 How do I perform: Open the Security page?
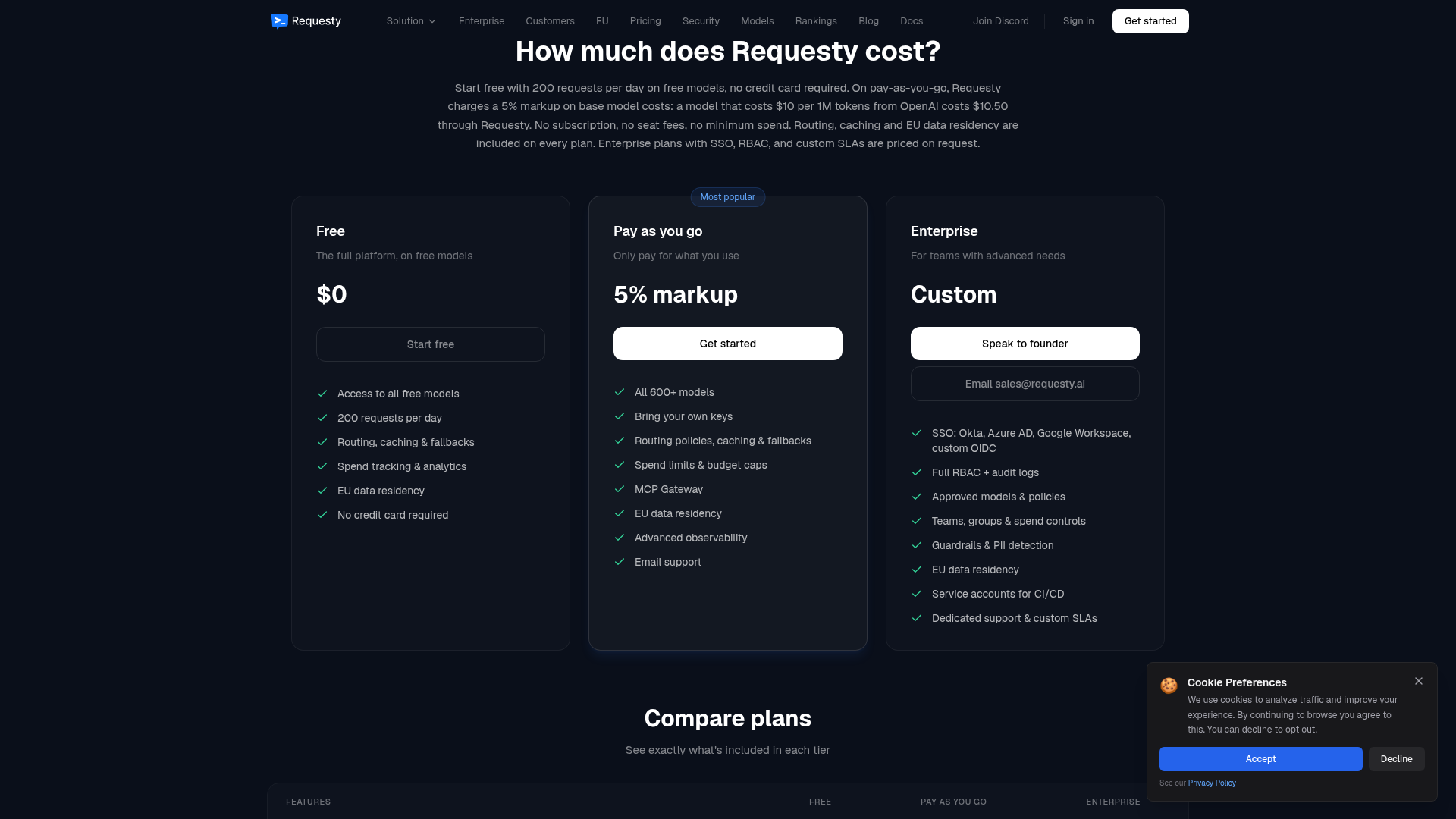click(701, 21)
